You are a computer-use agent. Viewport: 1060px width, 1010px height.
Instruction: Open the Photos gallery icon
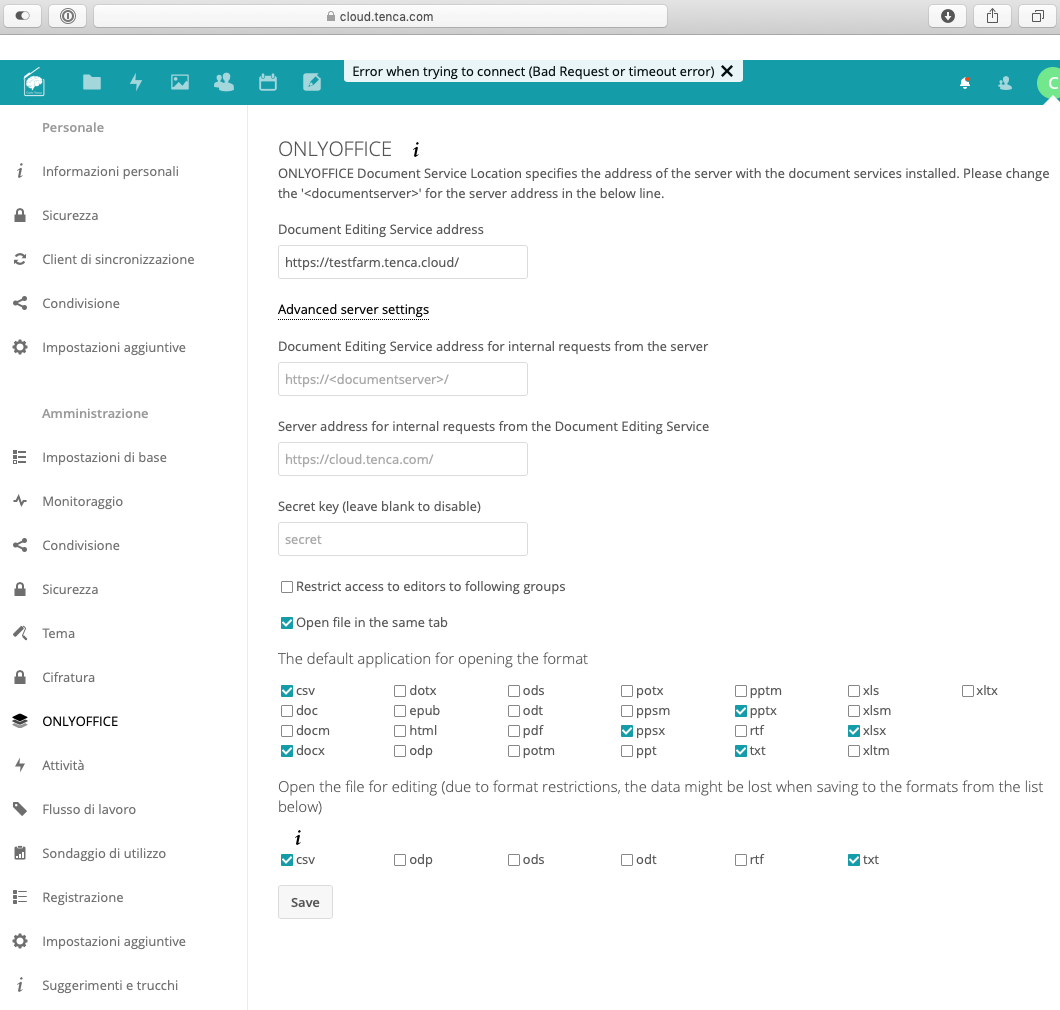180,82
